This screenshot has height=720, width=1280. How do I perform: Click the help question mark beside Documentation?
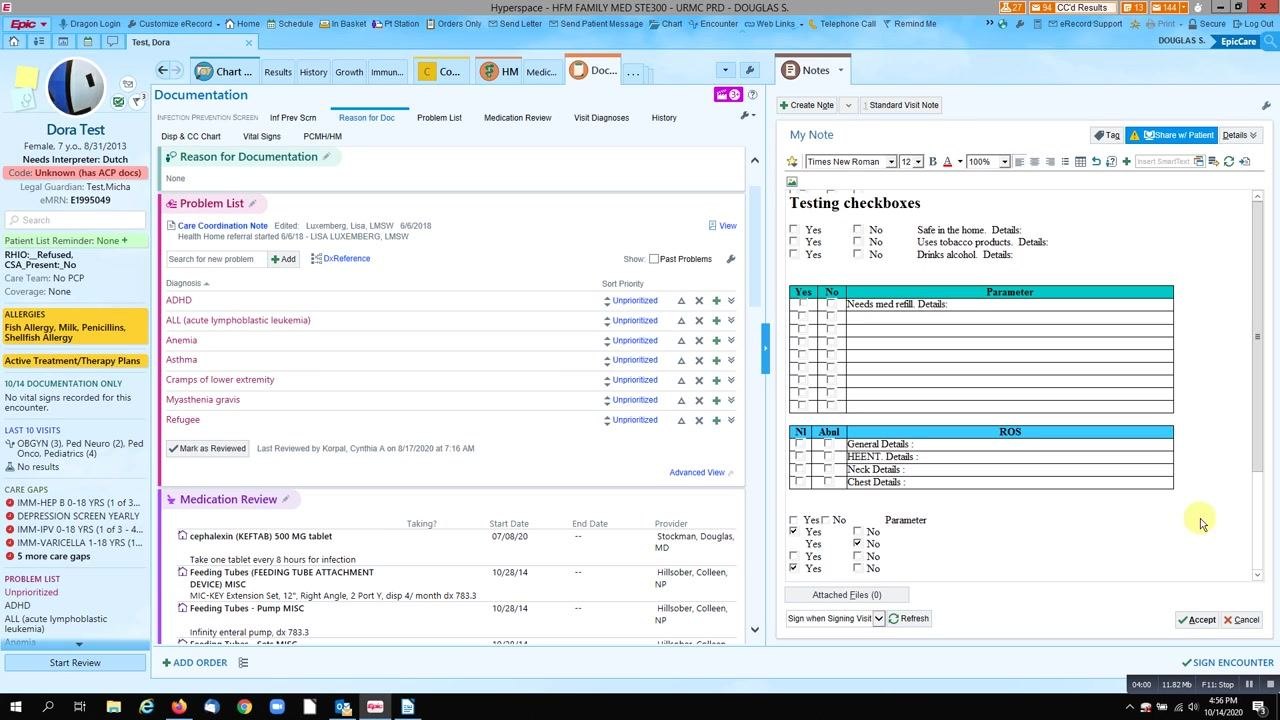pos(753,95)
